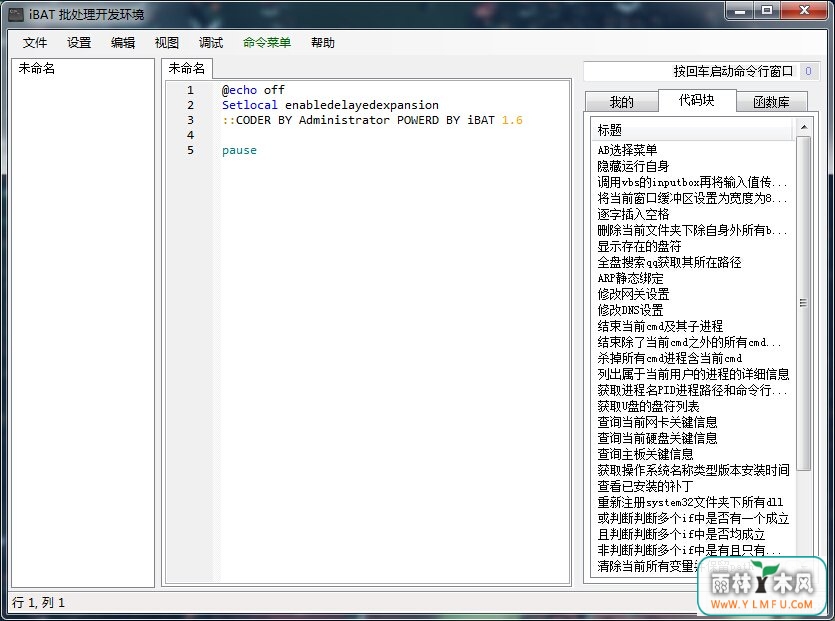
Task: Close the iBAT window
Action: pyautogui.click(x=805, y=10)
